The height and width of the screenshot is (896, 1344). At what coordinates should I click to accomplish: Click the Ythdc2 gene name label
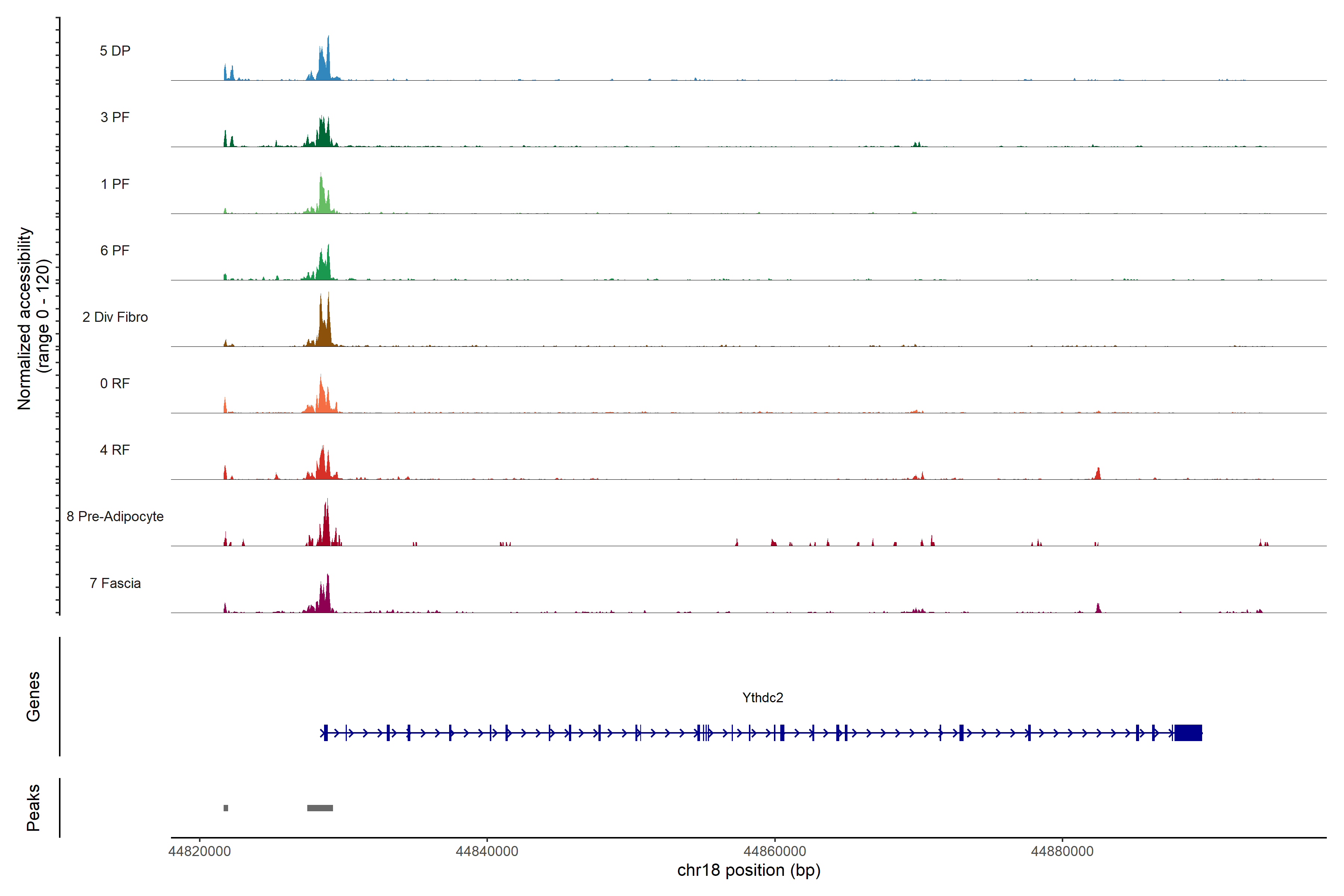pos(762,698)
